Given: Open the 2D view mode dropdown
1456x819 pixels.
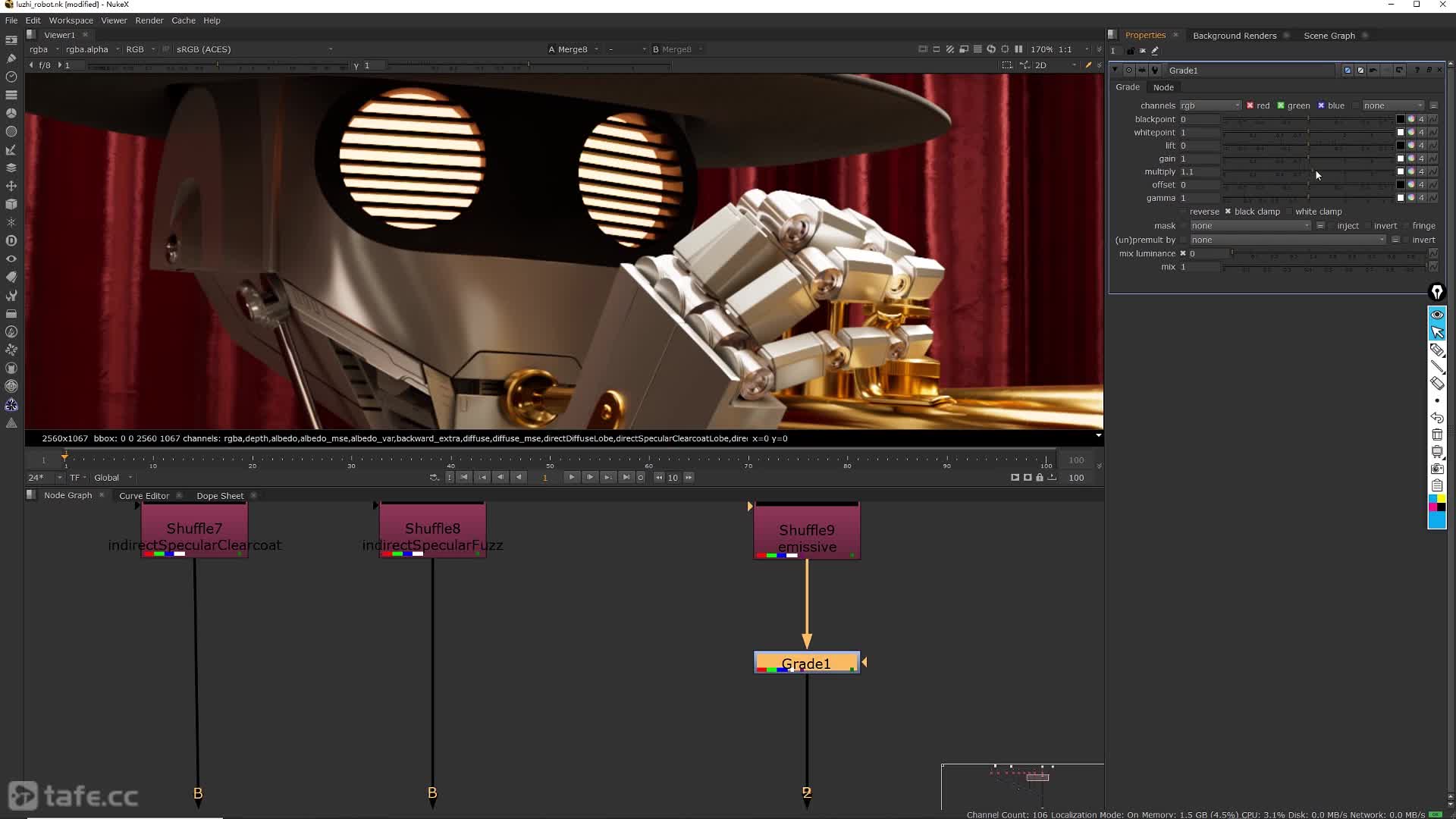Looking at the screenshot, I should [1056, 65].
